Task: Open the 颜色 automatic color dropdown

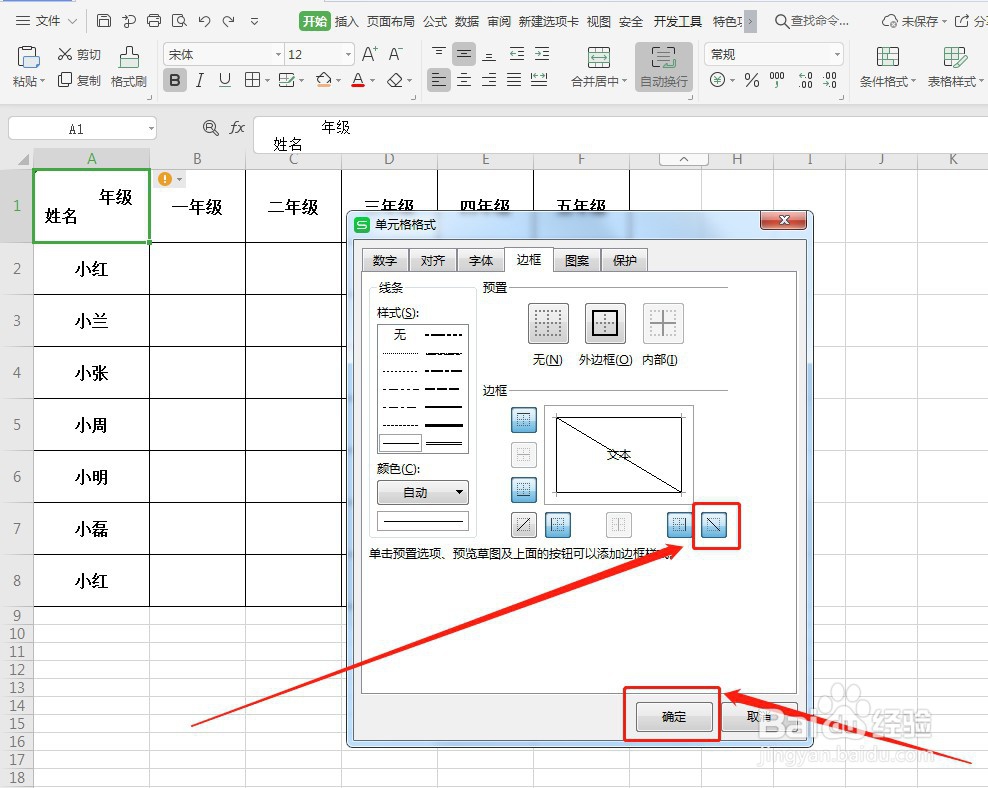Action: pos(422,493)
